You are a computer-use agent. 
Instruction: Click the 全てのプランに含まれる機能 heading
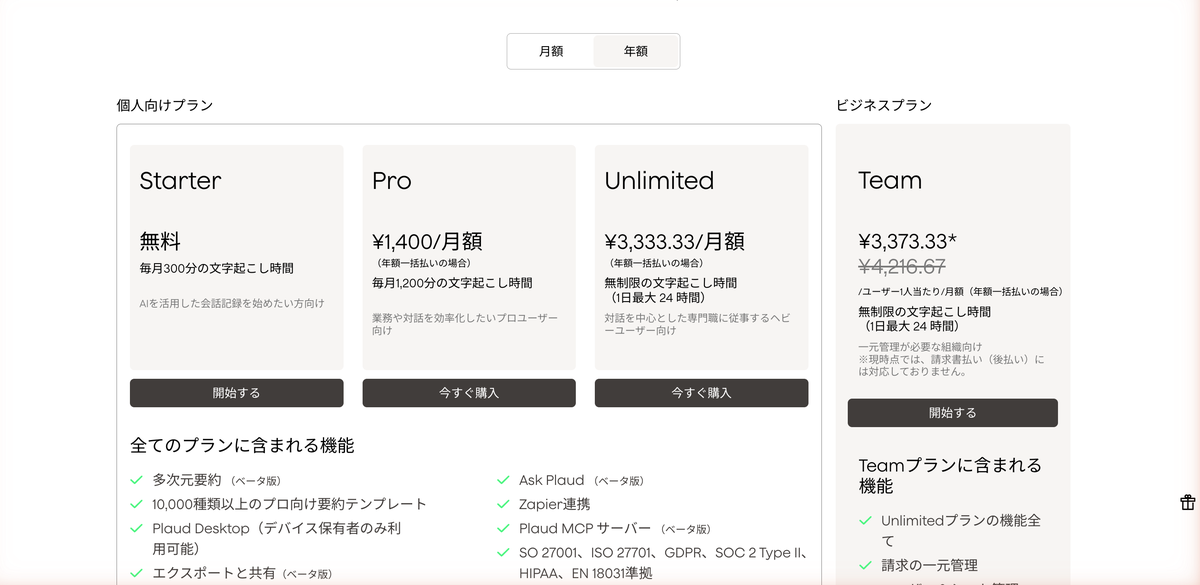click(x=242, y=446)
